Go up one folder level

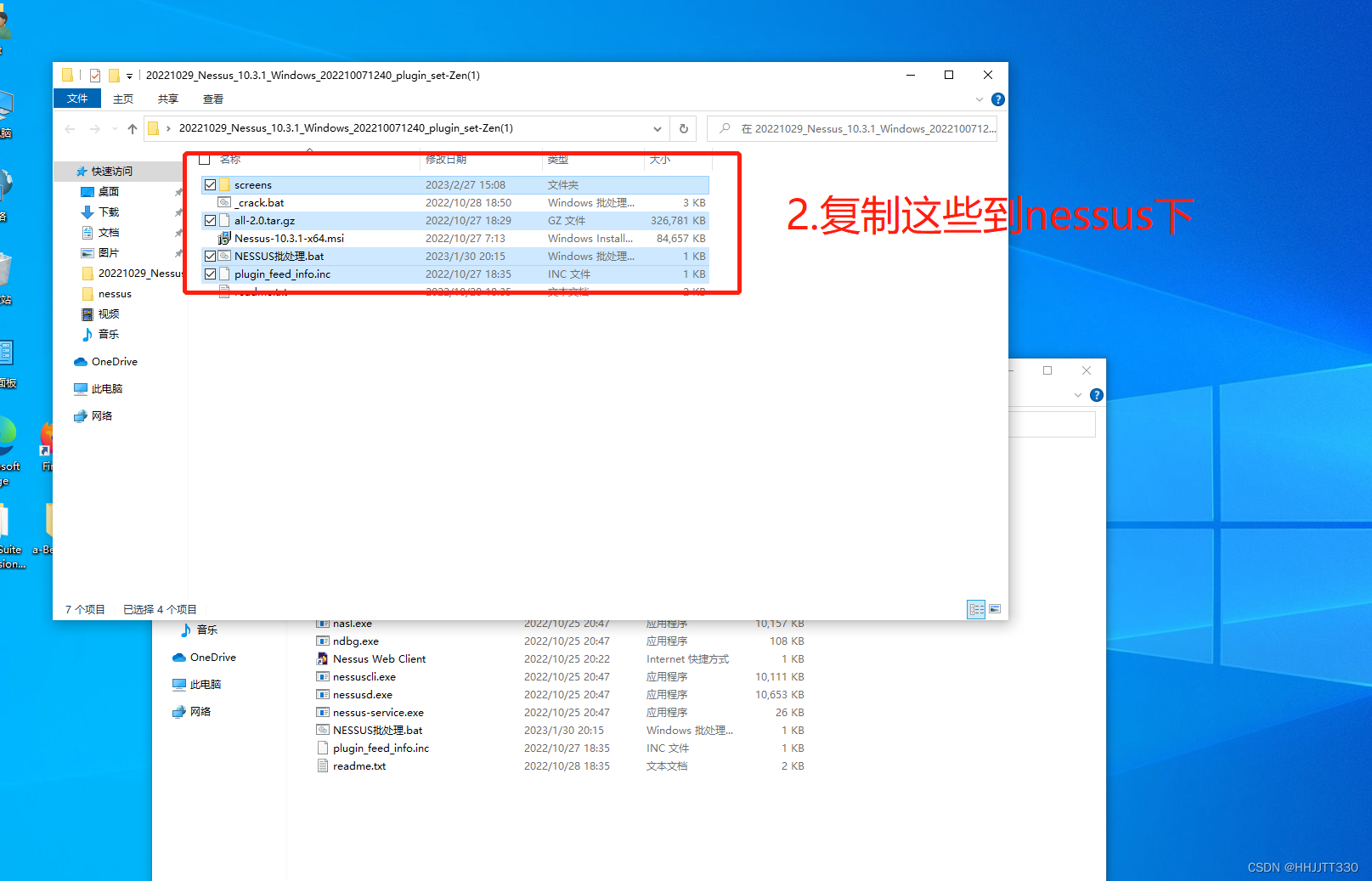click(132, 129)
